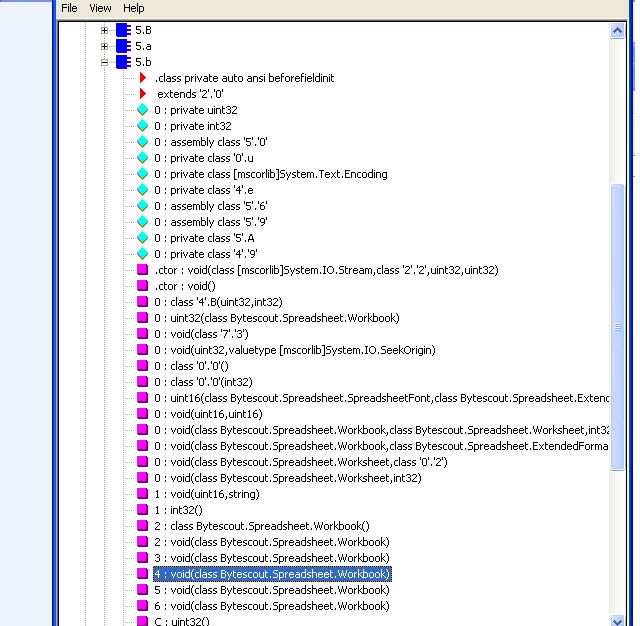Click cyan diamond icon of assembly class '5'.'0'

[142, 142]
